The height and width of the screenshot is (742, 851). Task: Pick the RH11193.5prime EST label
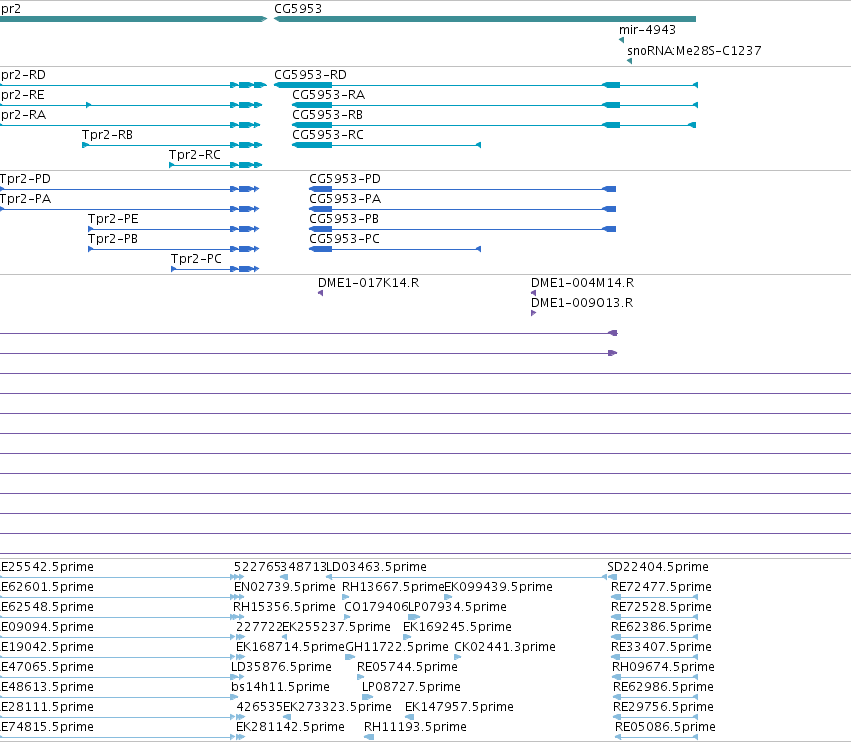point(415,727)
